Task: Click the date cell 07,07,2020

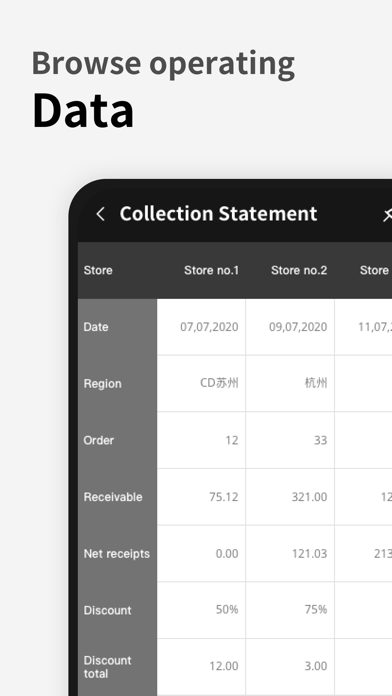Action: [209, 327]
